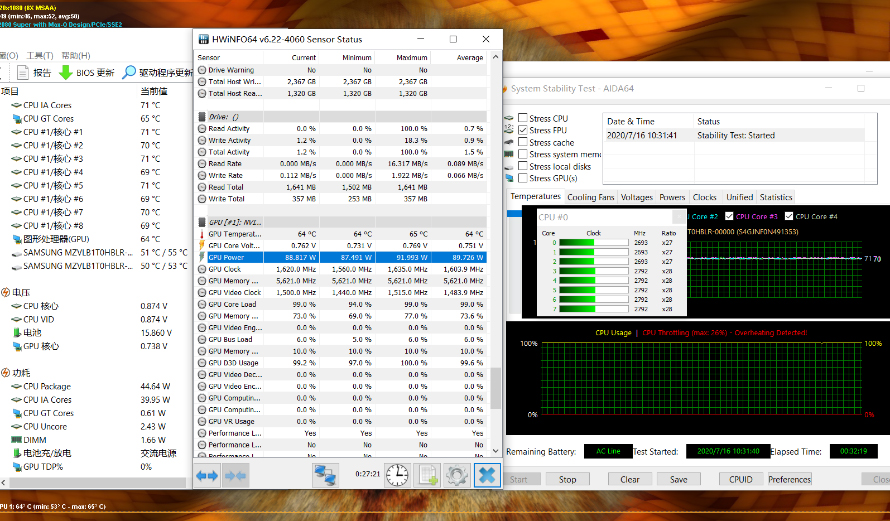
Task: Click the CPUID button
Action: pos(741,480)
